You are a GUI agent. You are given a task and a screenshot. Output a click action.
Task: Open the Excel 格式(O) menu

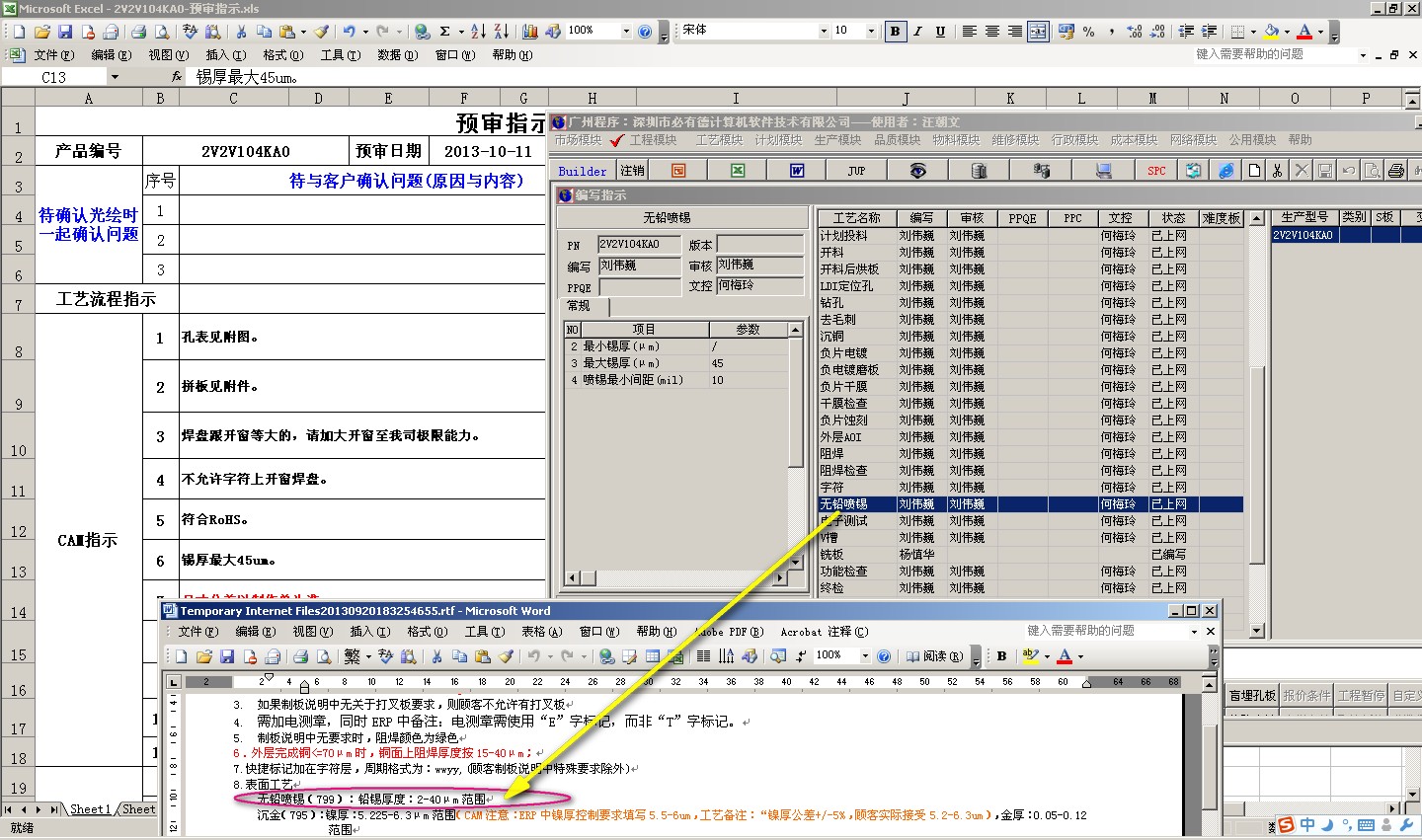tap(281, 55)
